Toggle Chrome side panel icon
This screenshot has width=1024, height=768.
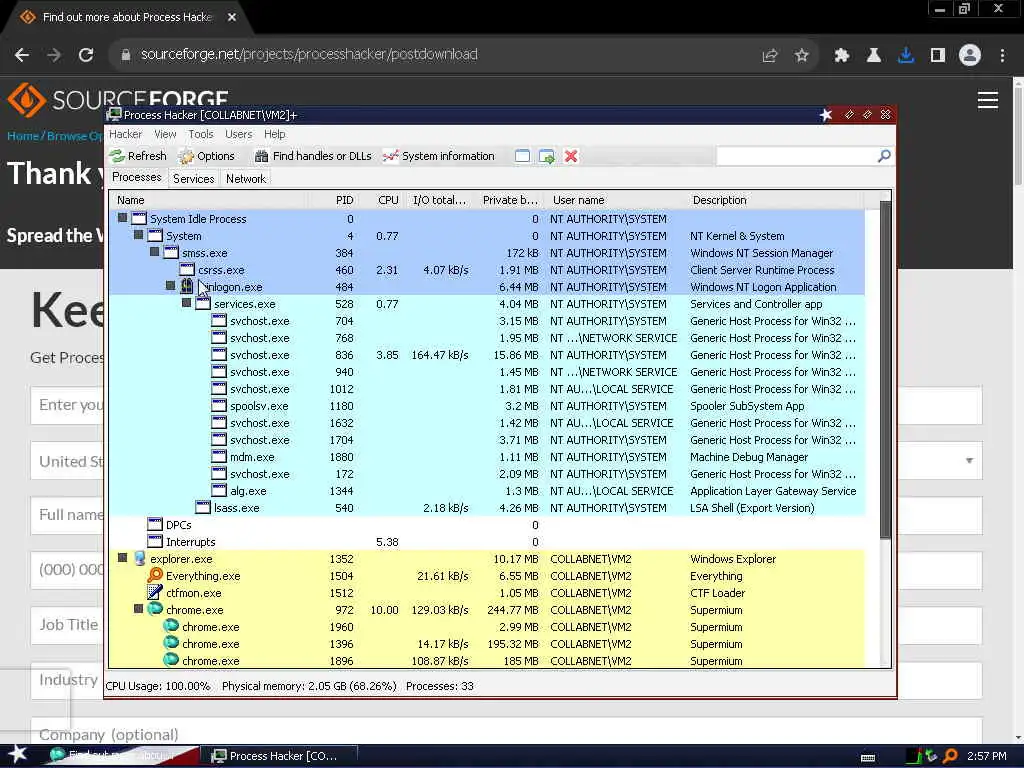click(x=938, y=56)
